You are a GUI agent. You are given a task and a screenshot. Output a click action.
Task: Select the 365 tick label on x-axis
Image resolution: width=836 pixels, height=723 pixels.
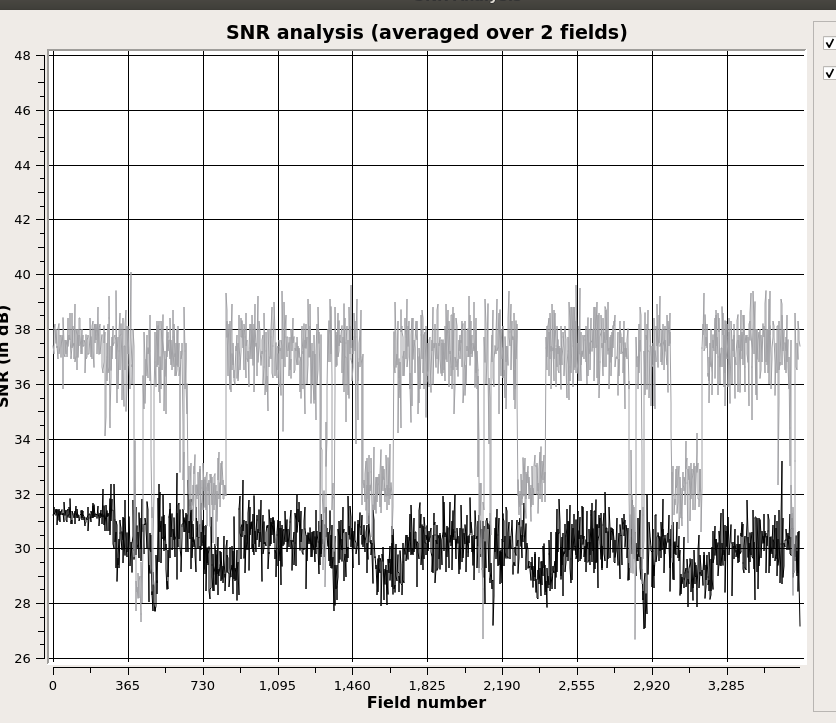tap(127, 685)
